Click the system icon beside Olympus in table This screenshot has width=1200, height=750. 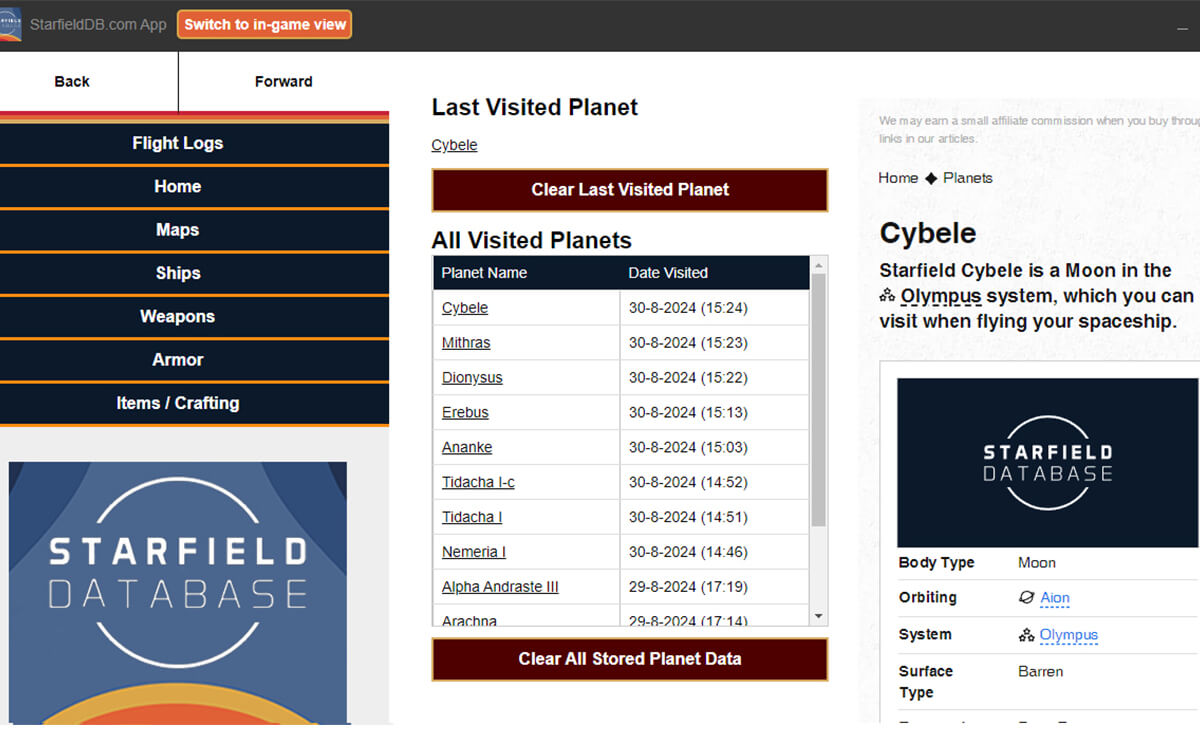(x=1027, y=635)
